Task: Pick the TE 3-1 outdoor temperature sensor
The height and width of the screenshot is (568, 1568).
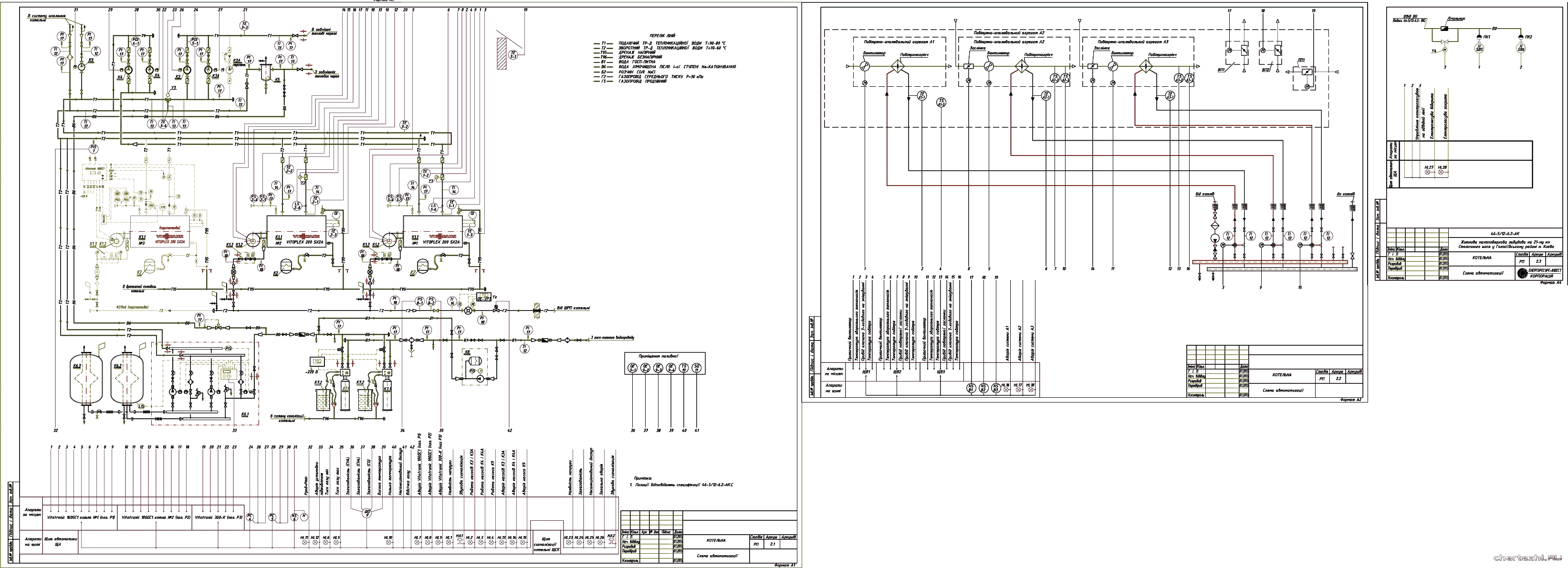Action: [x=513, y=54]
